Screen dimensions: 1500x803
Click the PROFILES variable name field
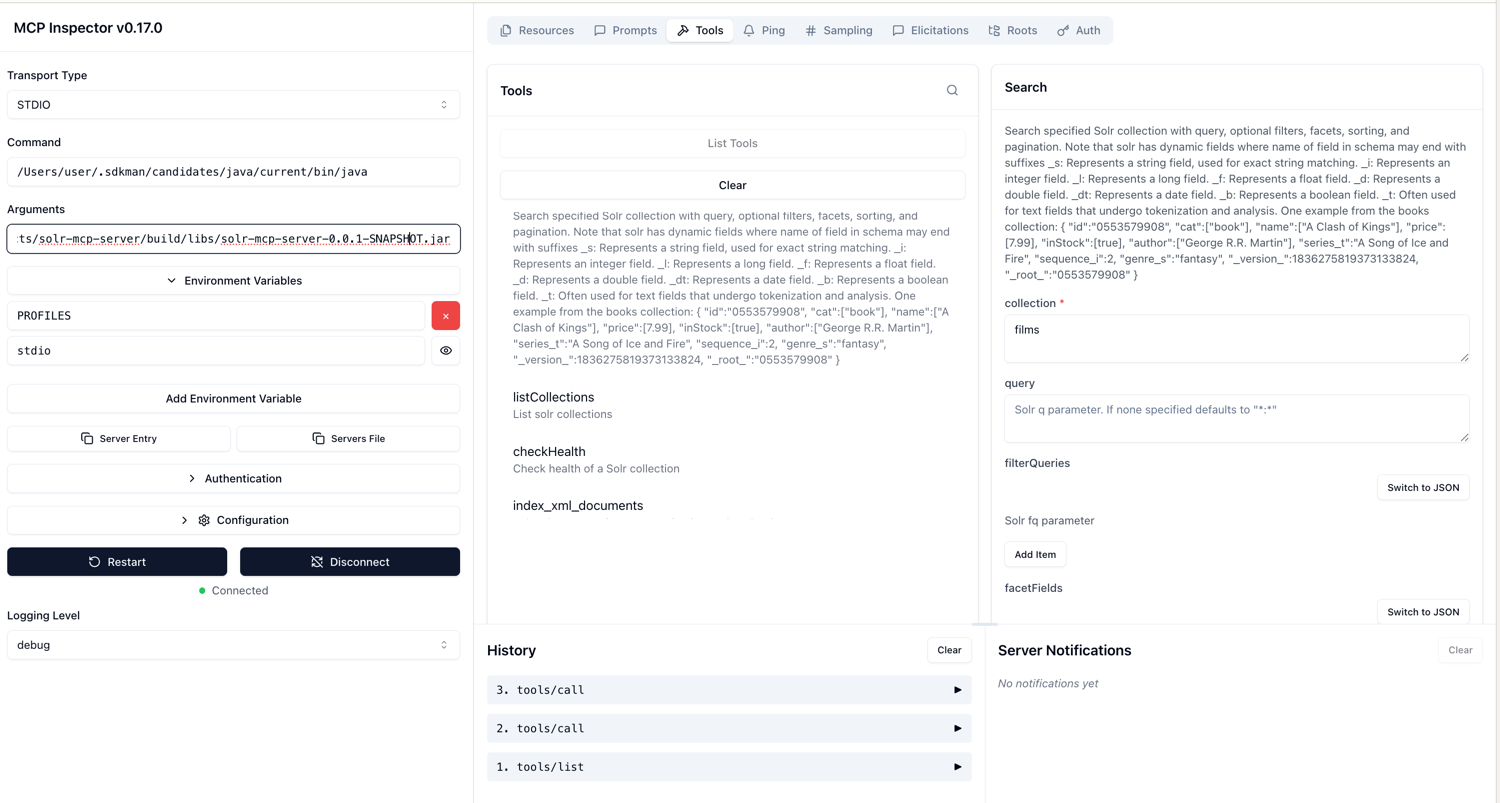click(x=216, y=316)
